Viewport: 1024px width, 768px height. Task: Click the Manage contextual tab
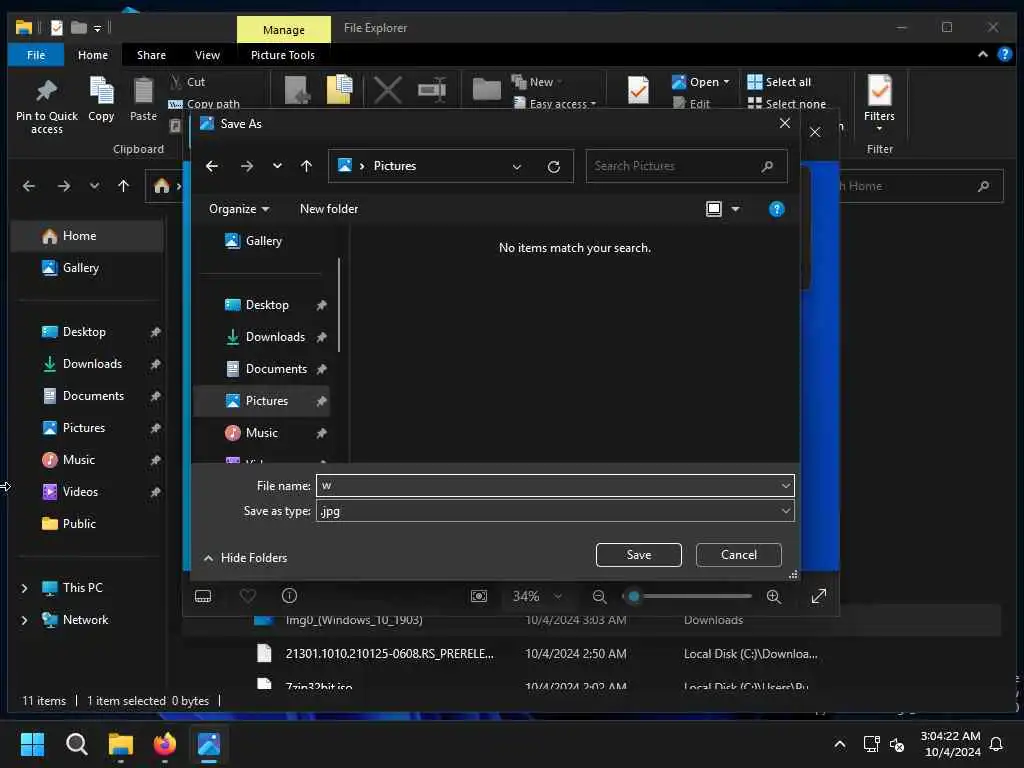[x=283, y=29]
